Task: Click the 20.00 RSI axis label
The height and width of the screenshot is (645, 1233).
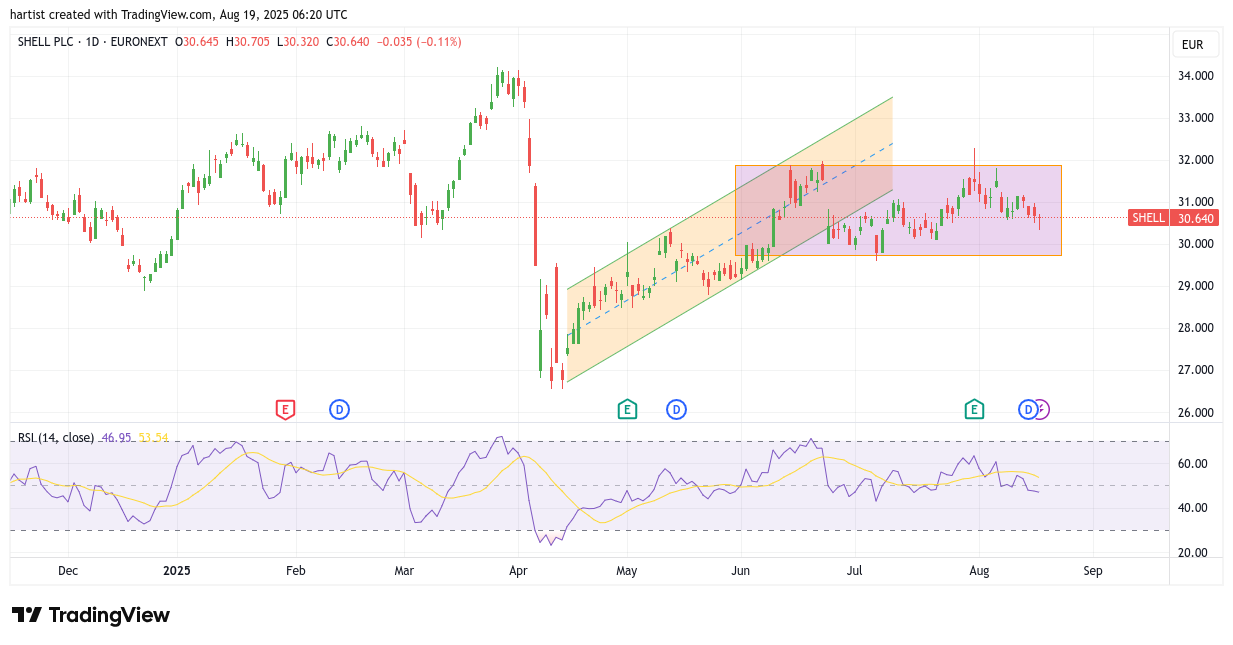Action: (x=1193, y=553)
